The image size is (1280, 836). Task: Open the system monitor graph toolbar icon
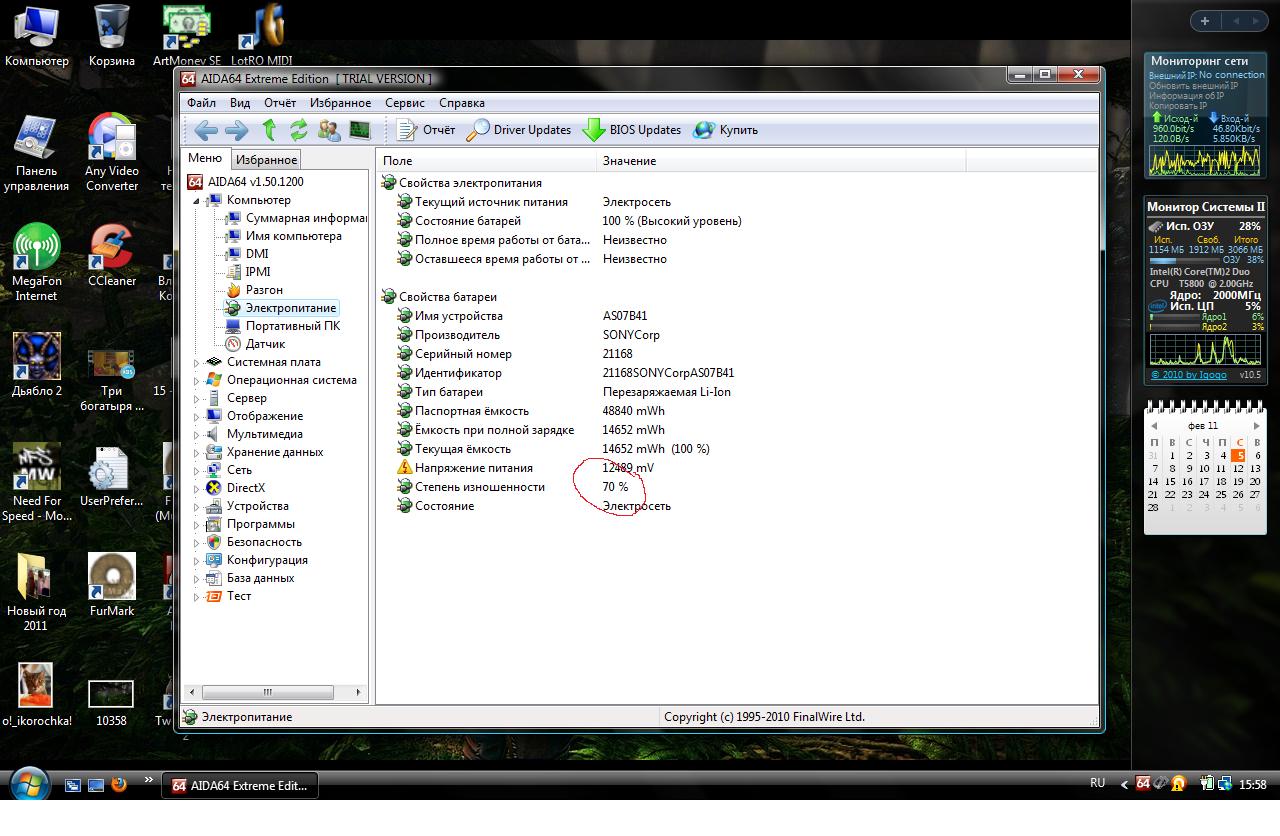359,130
